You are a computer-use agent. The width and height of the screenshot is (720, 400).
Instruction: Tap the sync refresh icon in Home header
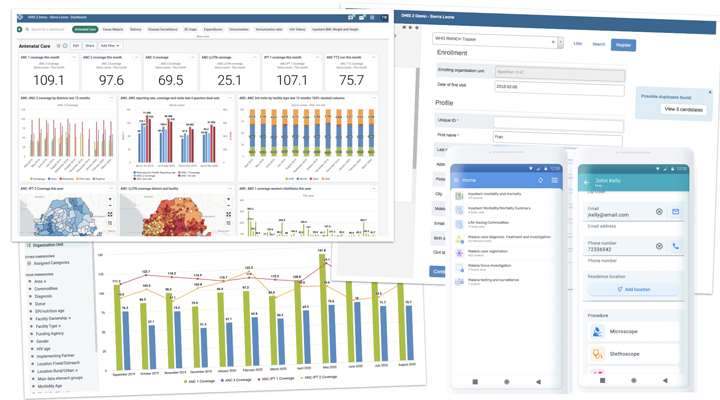(x=541, y=180)
